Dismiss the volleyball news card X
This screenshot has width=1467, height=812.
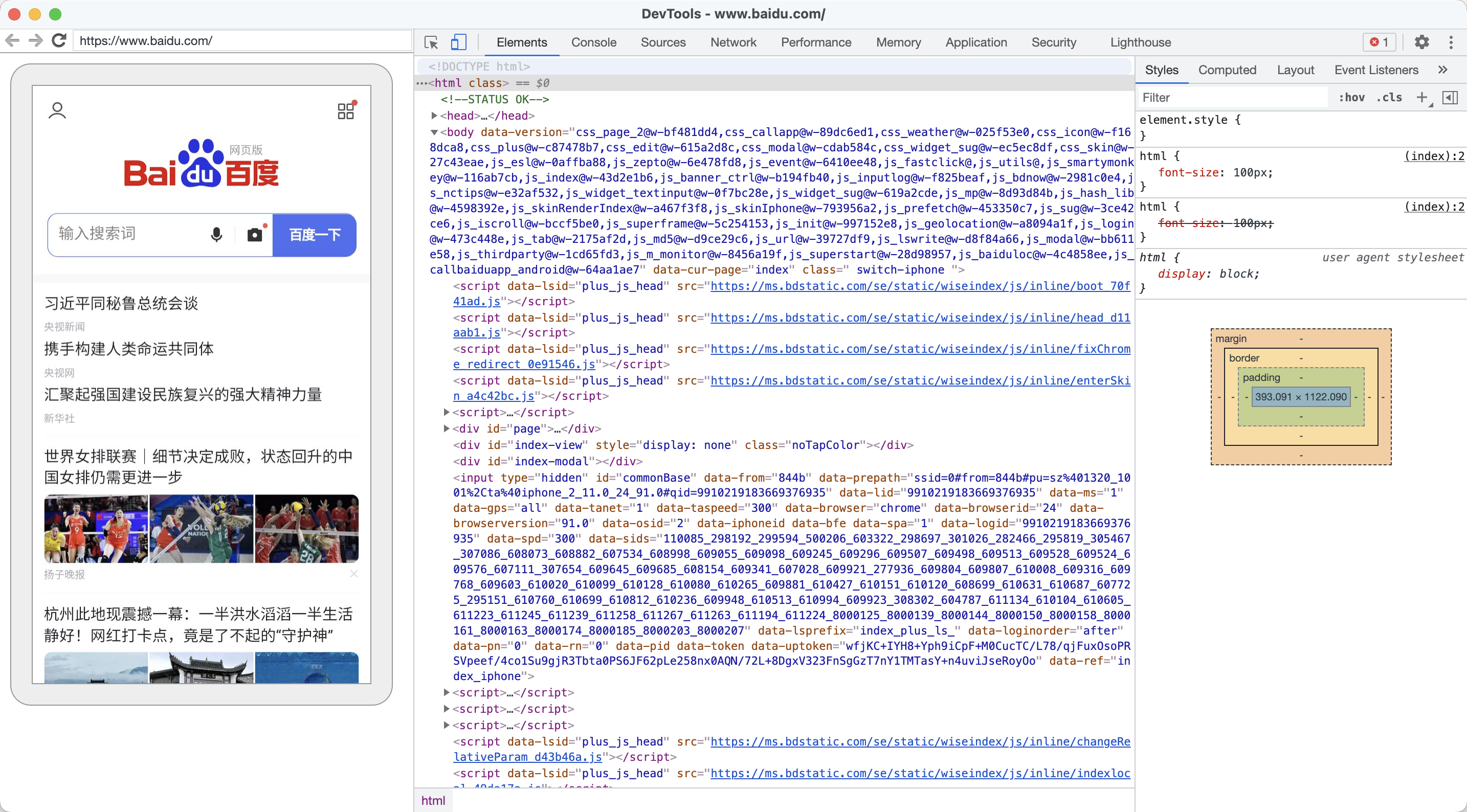[x=353, y=574]
